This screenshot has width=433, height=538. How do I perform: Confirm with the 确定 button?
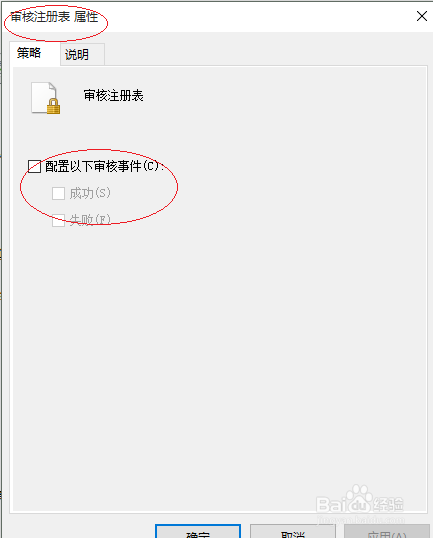click(x=198, y=532)
